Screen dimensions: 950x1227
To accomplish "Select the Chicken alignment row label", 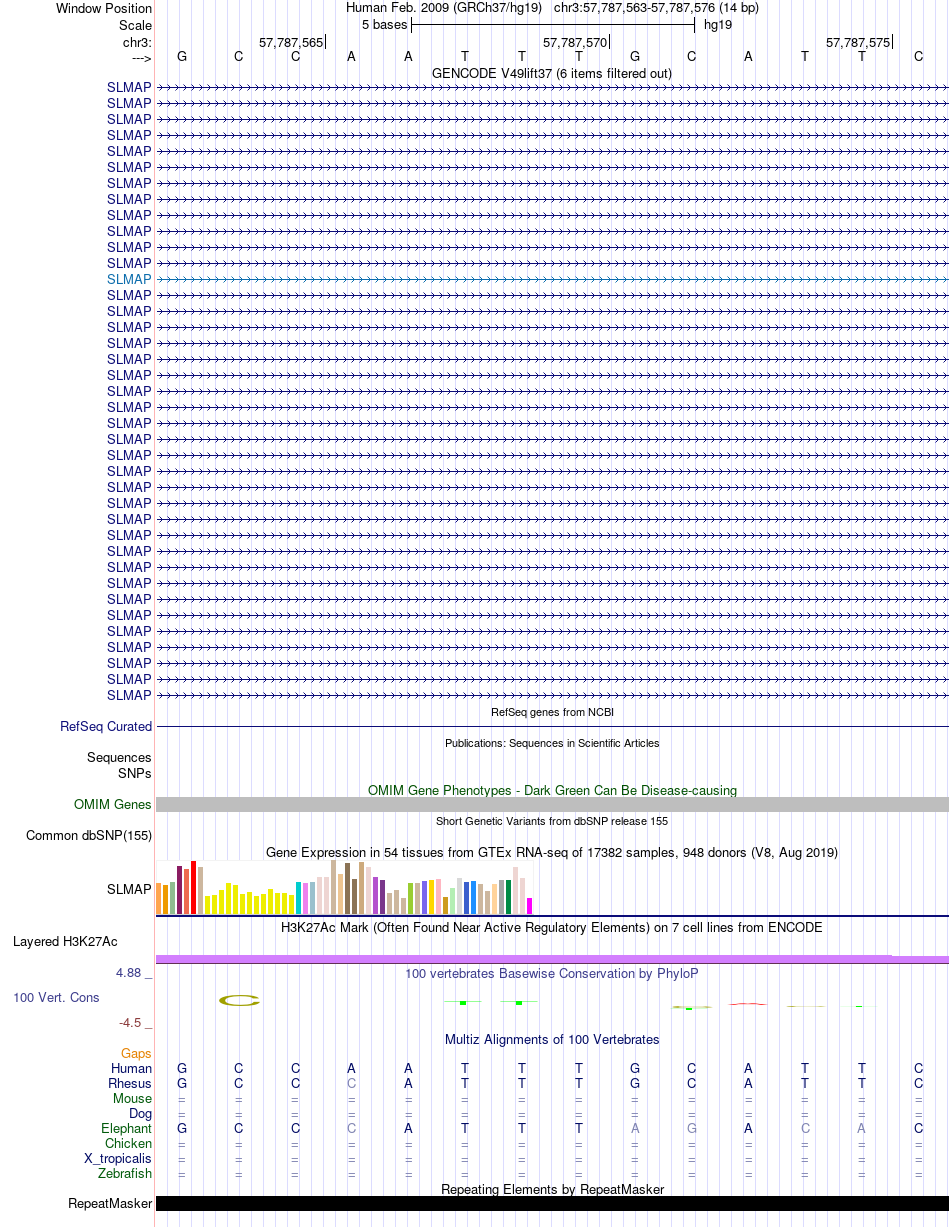I will tap(128, 1143).
